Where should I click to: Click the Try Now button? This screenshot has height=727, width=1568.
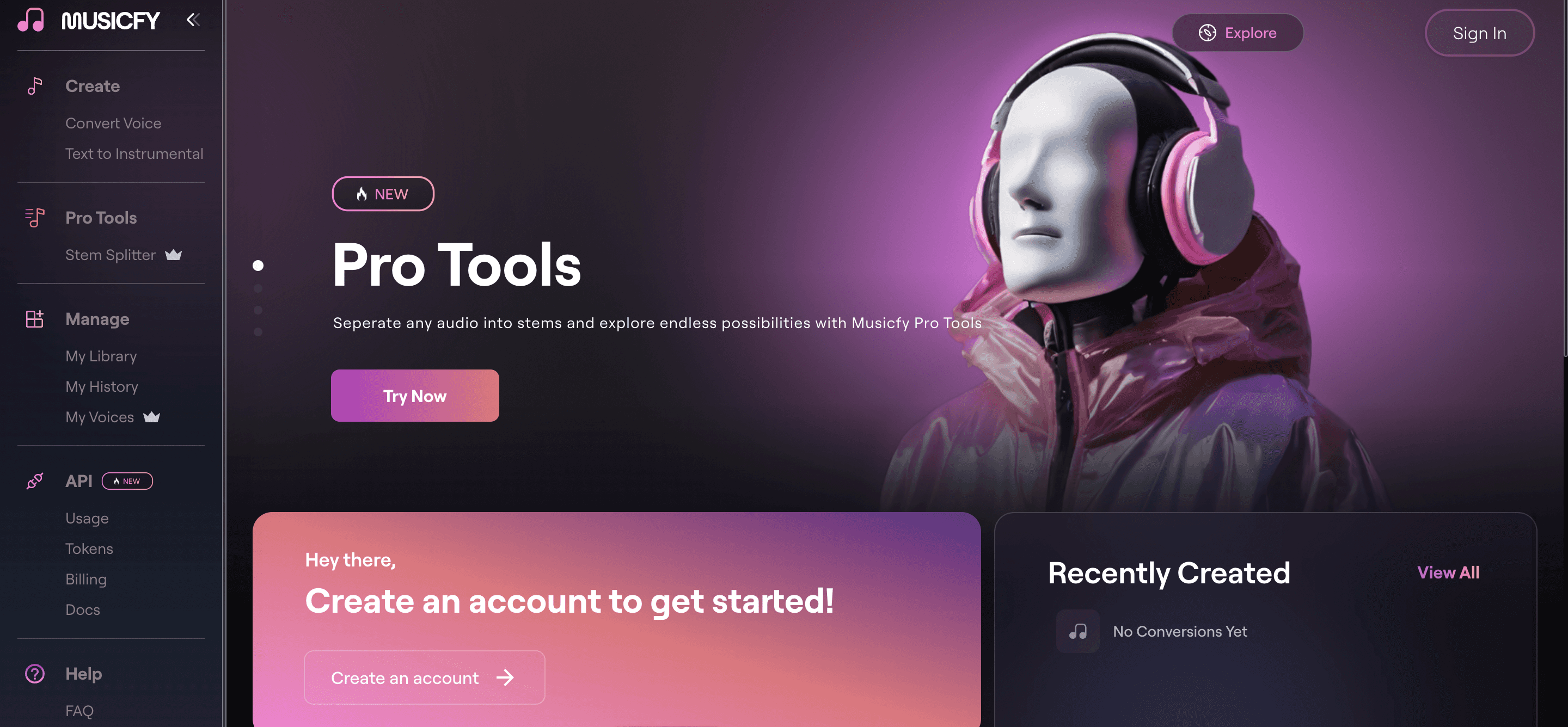pyautogui.click(x=415, y=395)
